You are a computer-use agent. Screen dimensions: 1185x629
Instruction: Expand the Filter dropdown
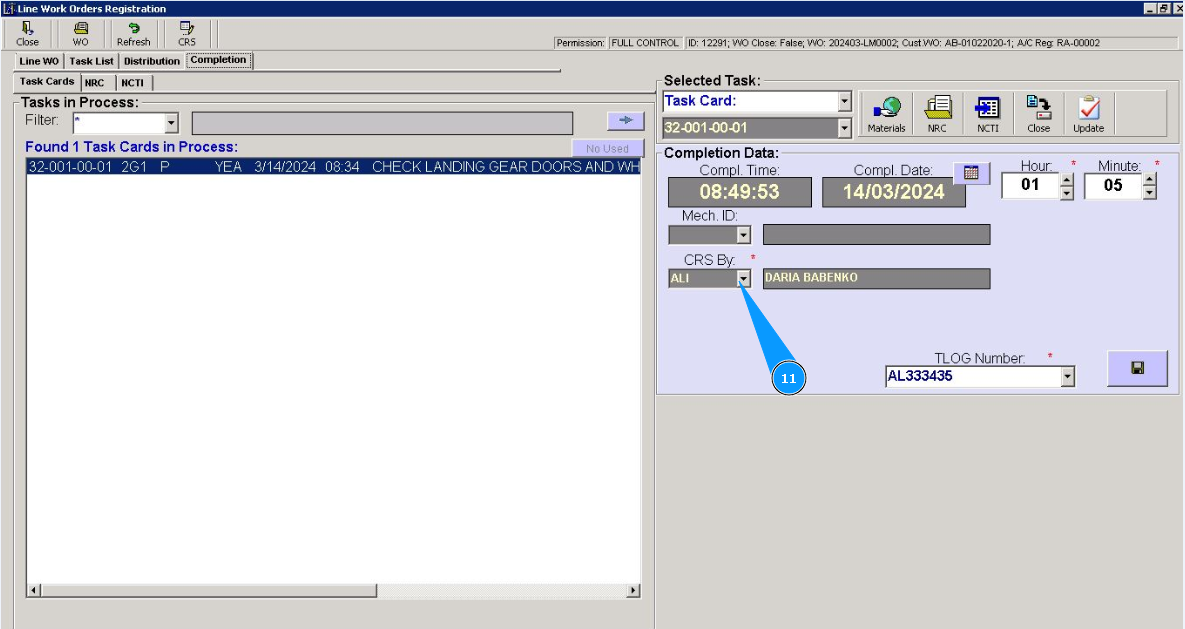coord(172,122)
